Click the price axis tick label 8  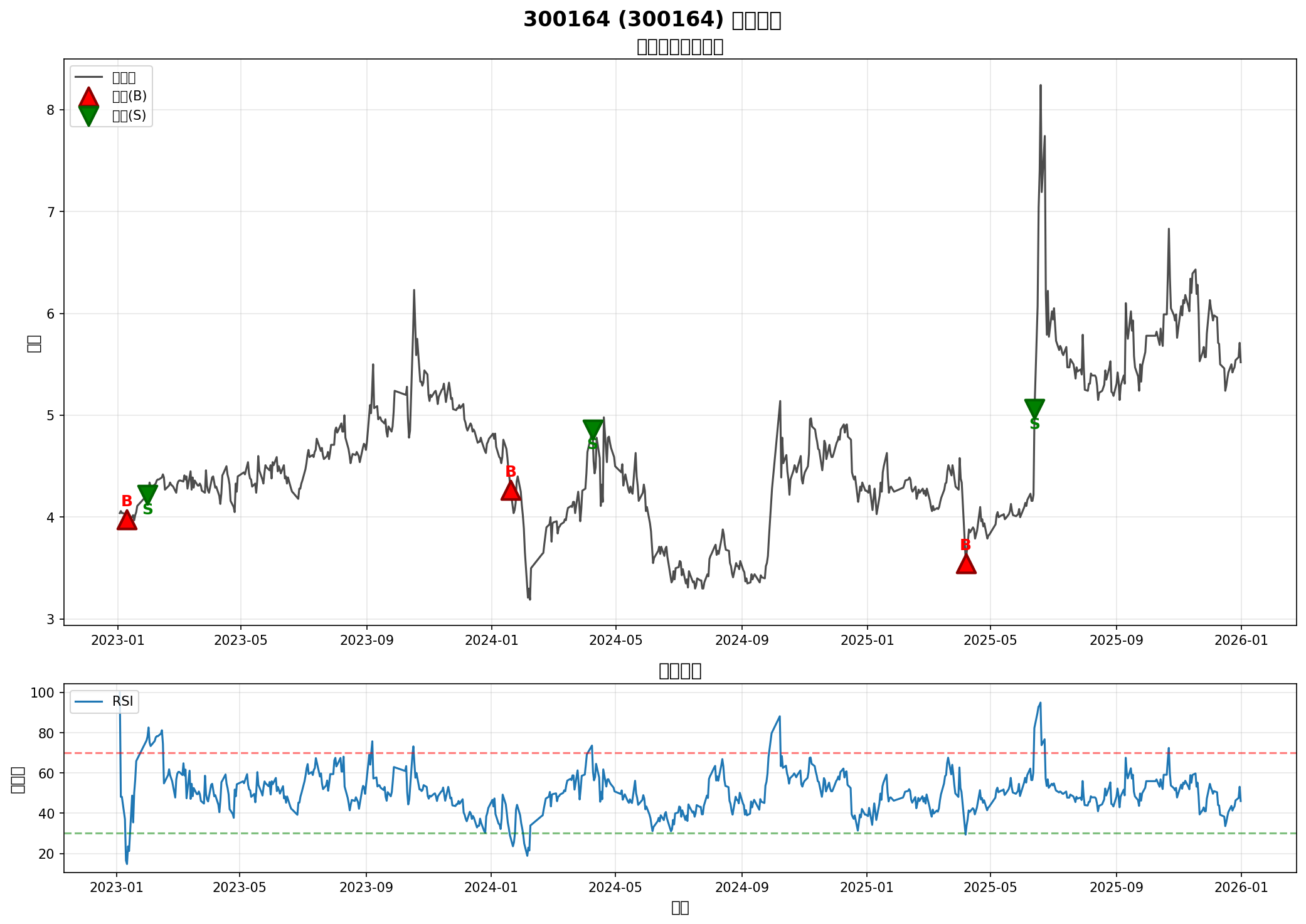pos(51,110)
